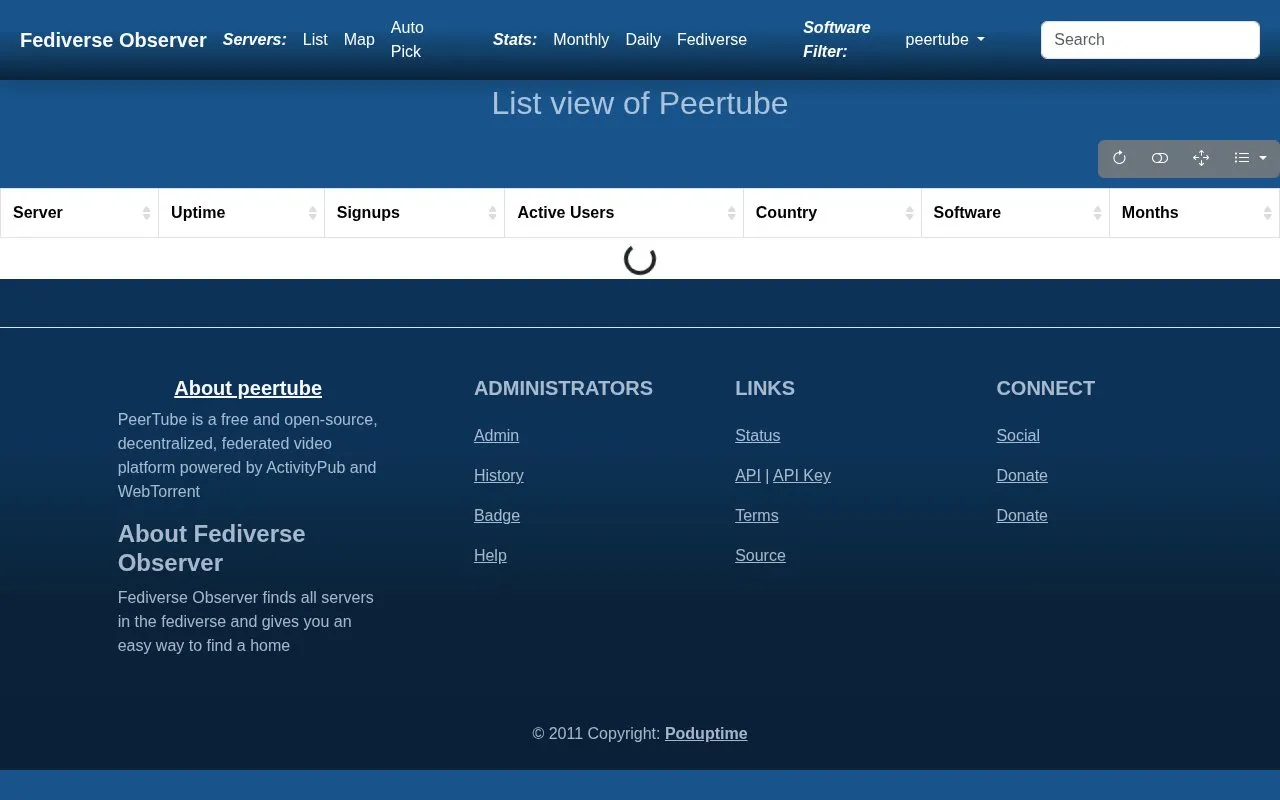Open the Badge link
Image resolution: width=1280 pixels, height=800 pixels.
497,516
